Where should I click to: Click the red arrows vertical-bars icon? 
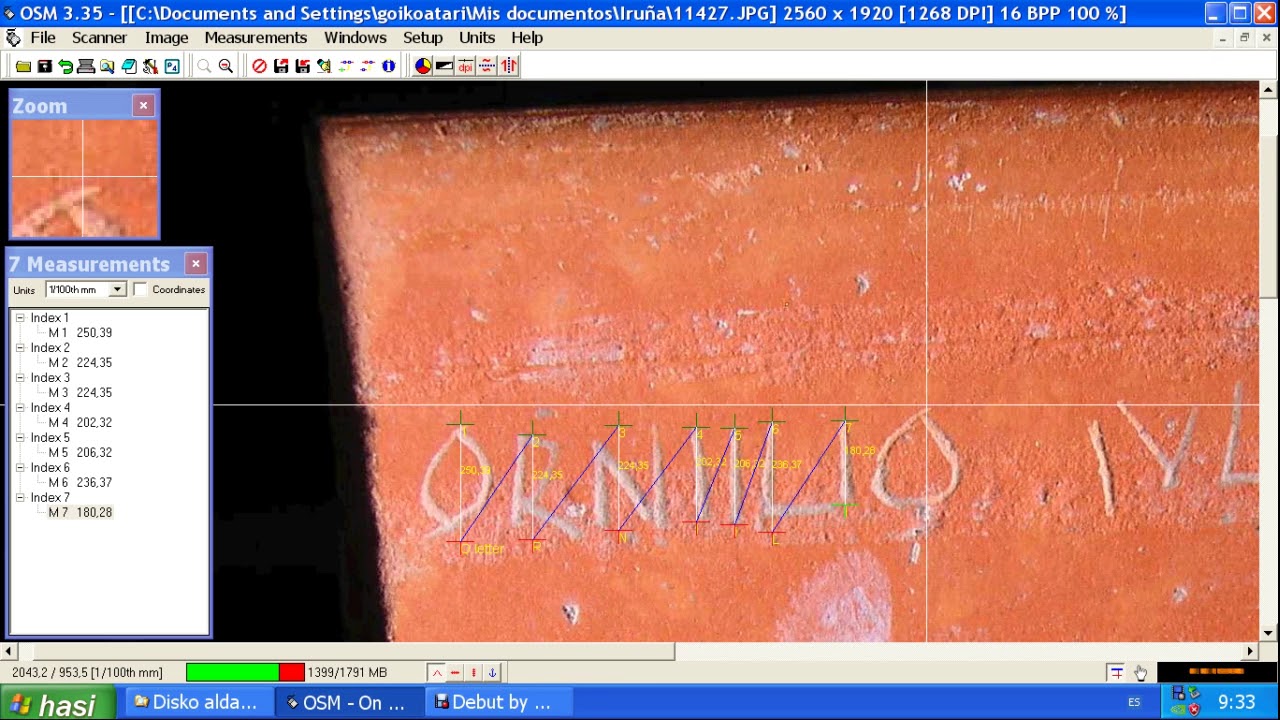tap(509, 66)
